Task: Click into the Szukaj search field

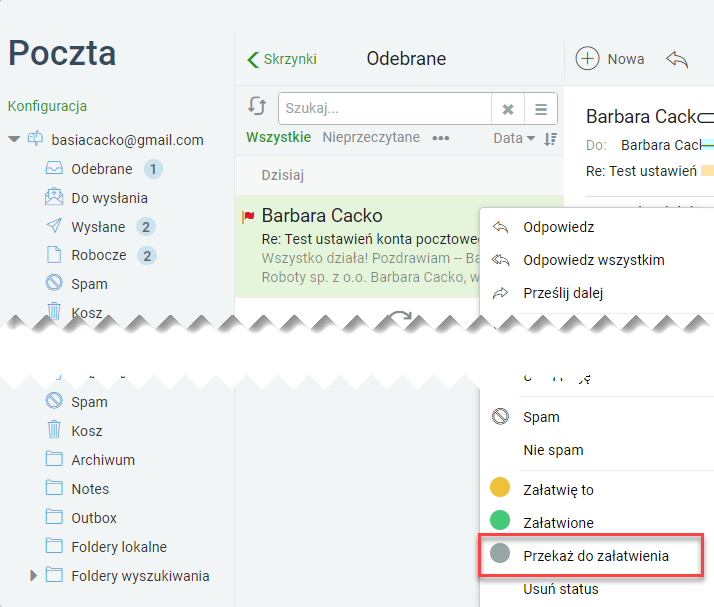Action: pos(385,109)
